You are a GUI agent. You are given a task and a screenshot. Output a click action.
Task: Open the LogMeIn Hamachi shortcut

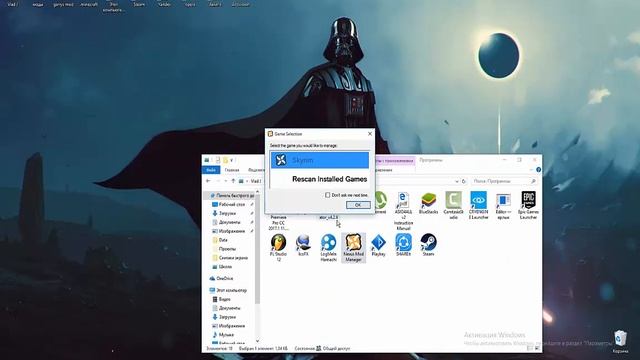[x=328, y=248]
